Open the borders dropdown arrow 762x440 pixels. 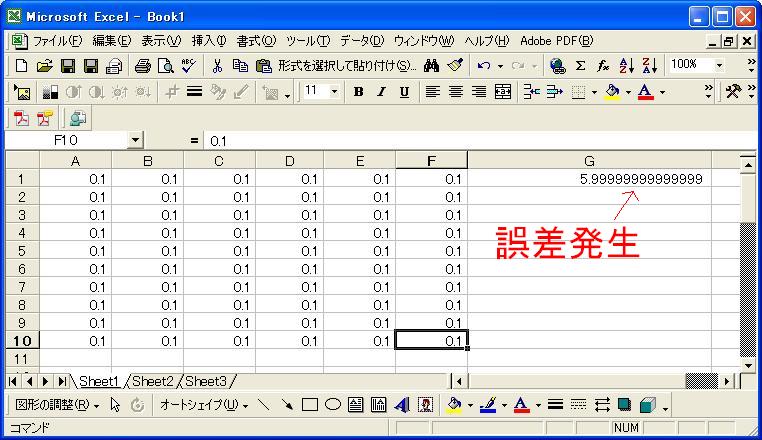(594, 92)
